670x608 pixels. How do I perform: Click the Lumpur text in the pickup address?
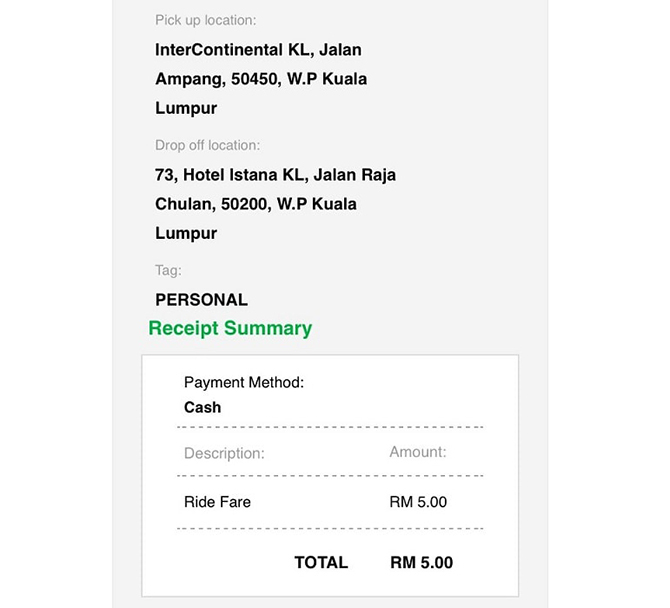coord(186,108)
